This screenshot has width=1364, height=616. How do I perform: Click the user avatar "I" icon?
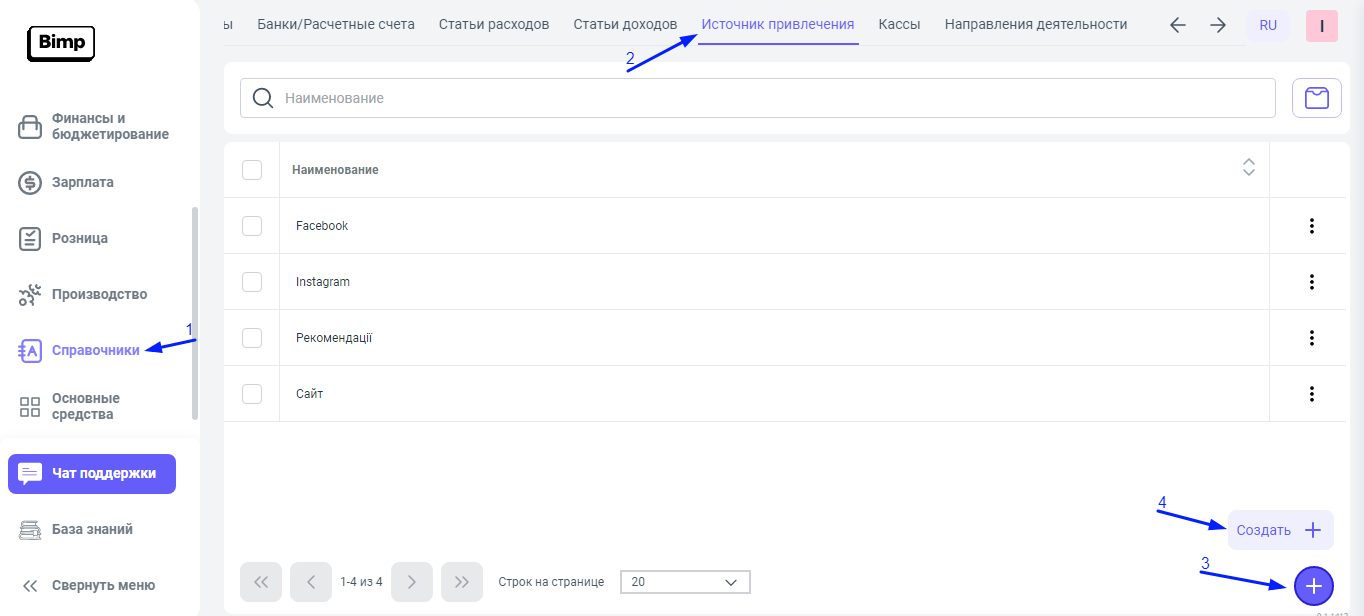(1321, 26)
